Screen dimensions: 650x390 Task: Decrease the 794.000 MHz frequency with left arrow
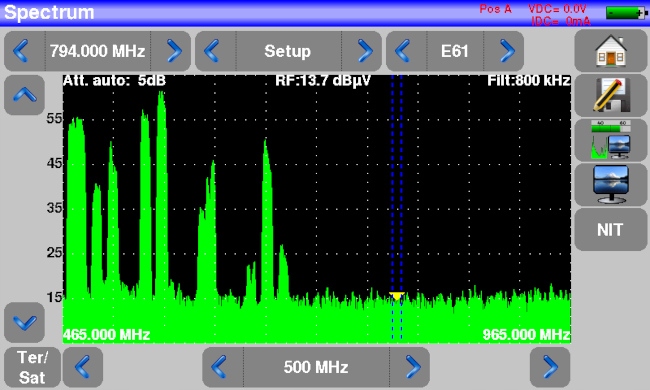coord(24,51)
